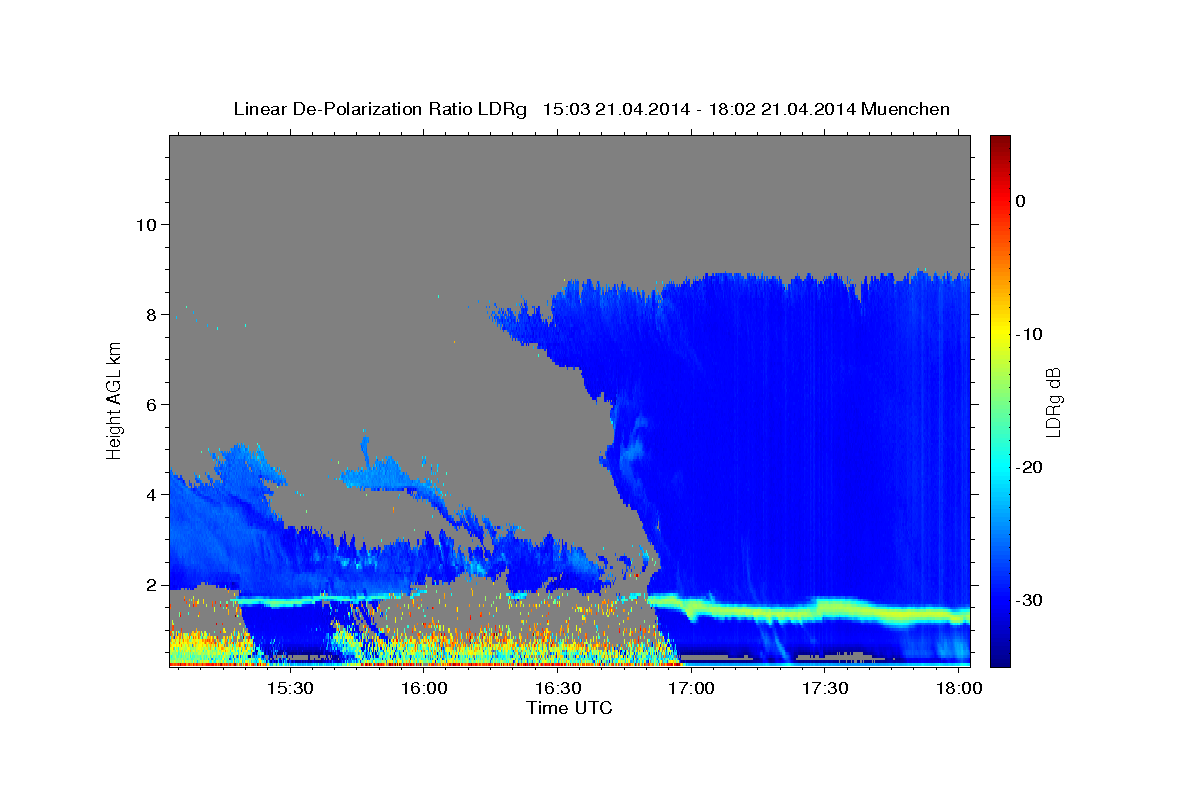Click the height axis label '6'
Image resolution: width=1200 pixels, height=800 pixels.
[149, 404]
